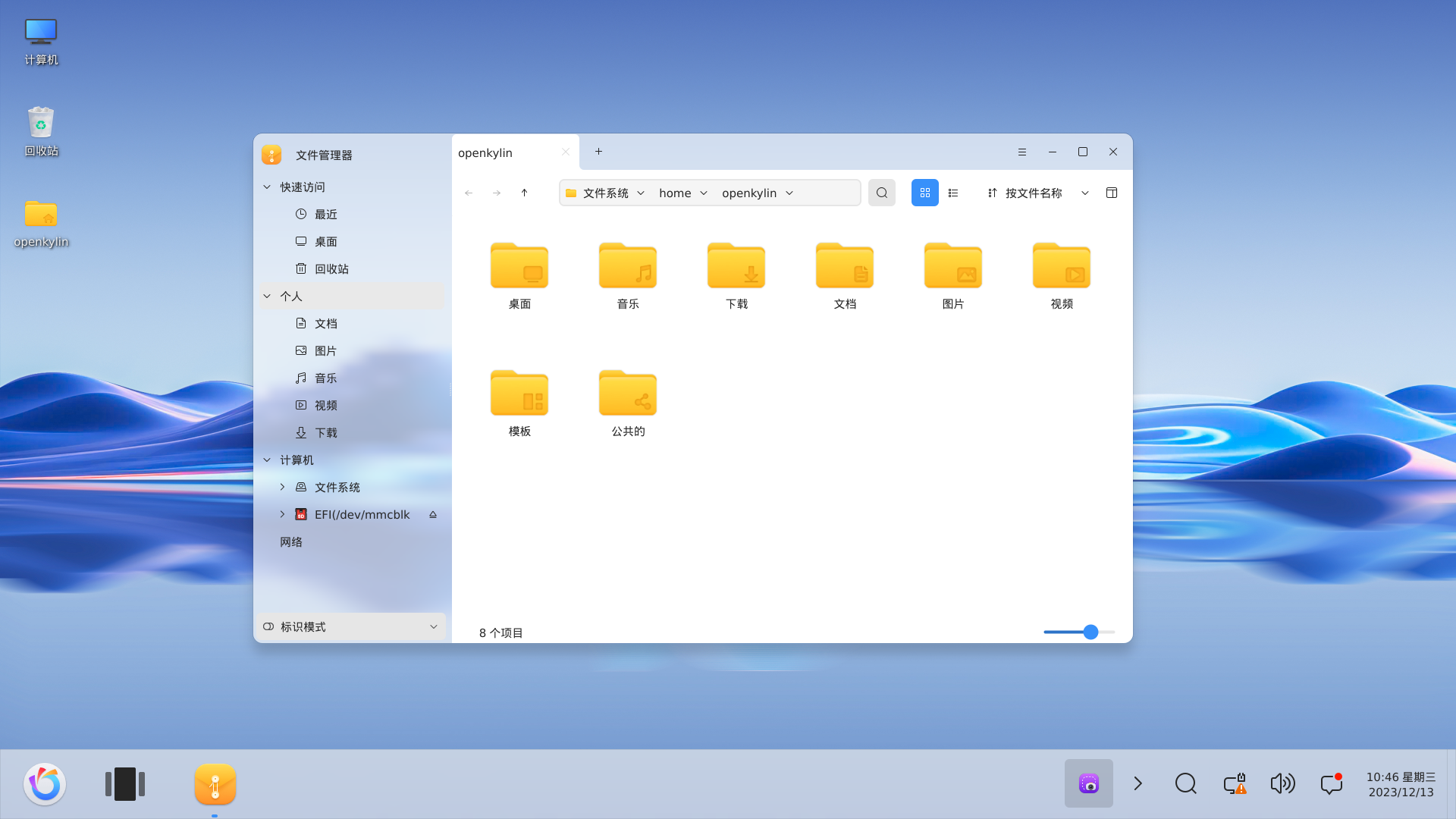Open the hamburger options menu
The height and width of the screenshot is (819, 1456).
point(1022,152)
